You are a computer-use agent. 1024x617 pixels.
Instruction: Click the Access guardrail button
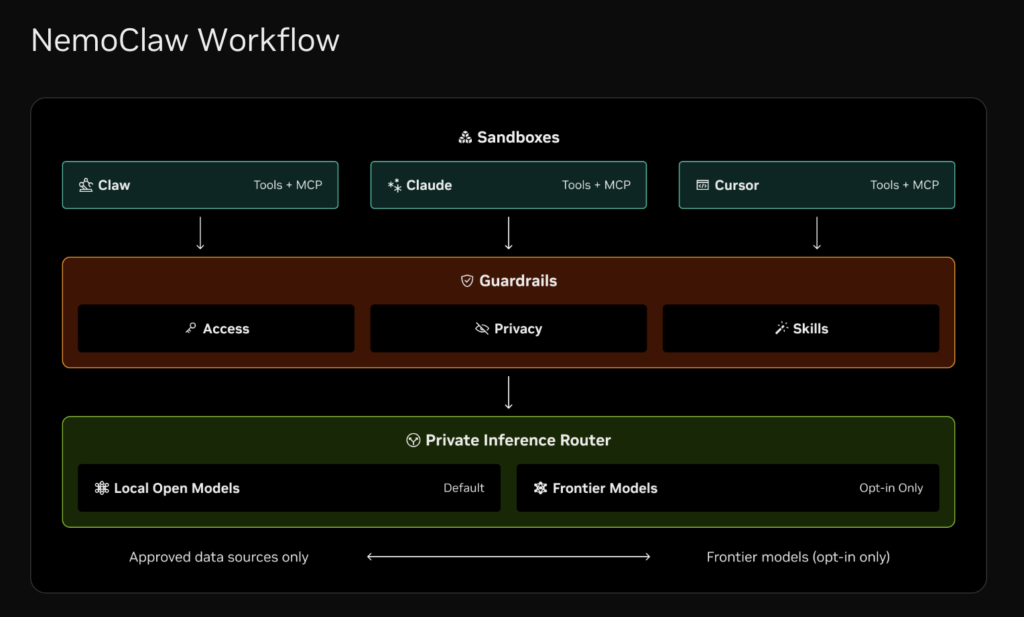click(x=216, y=328)
